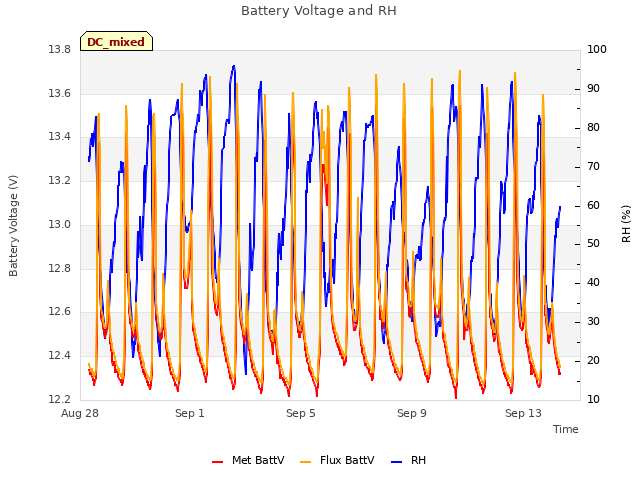Click the 100 RH tick label
Image resolution: width=640 pixels, height=480 pixels.
point(597,50)
